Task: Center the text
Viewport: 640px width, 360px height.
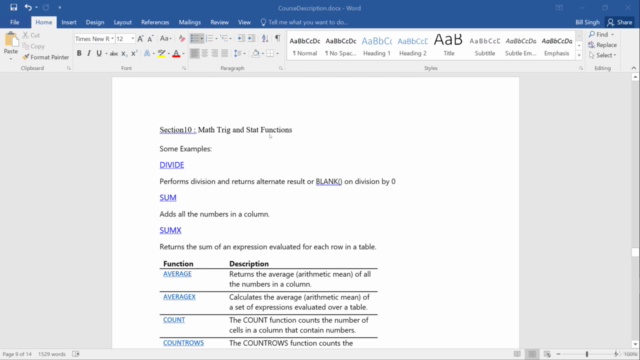Action: 204,53
